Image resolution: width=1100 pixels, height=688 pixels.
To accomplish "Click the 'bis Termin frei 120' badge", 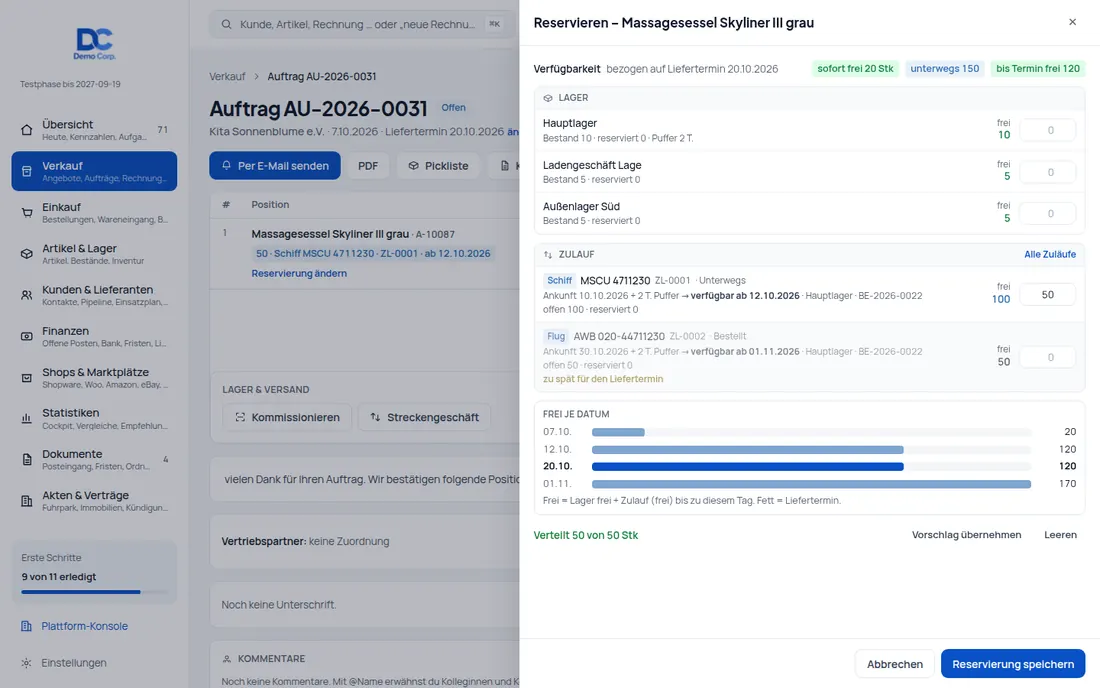I will [x=1038, y=69].
